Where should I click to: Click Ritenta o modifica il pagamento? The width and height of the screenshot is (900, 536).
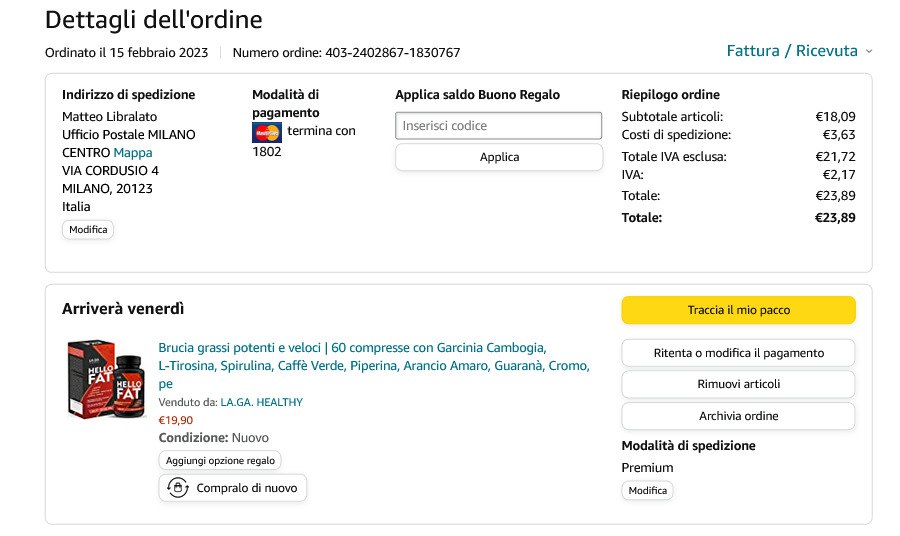tap(738, 353)
